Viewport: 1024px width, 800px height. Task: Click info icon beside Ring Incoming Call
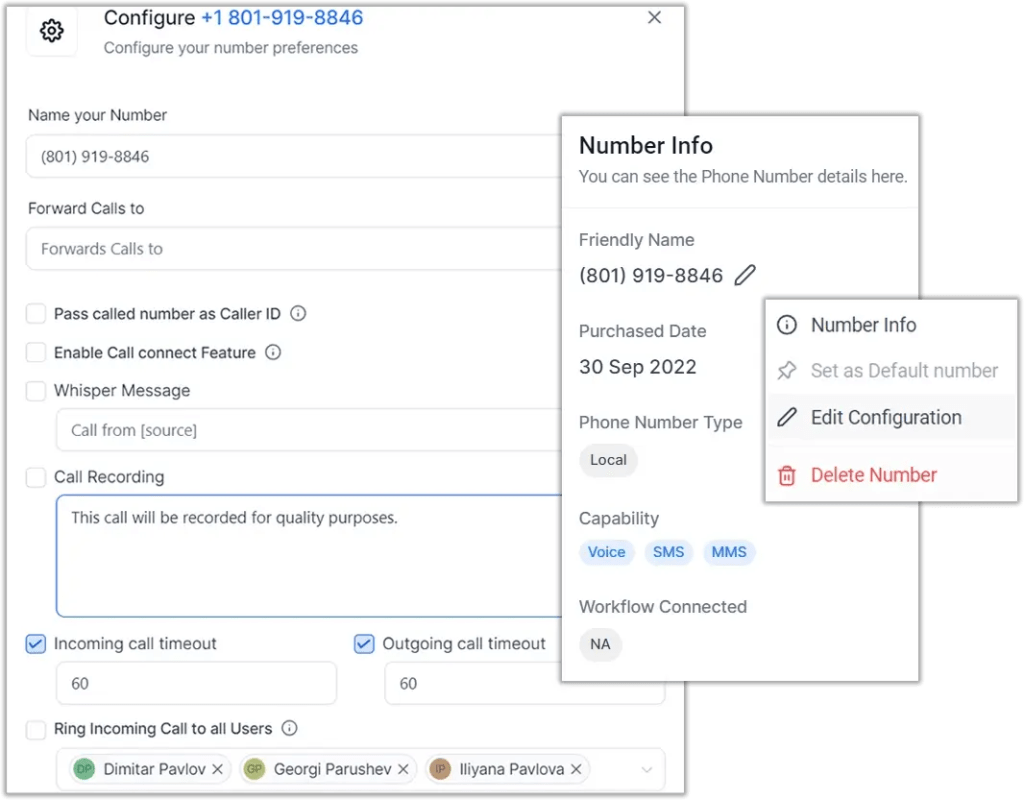[290, 728]
